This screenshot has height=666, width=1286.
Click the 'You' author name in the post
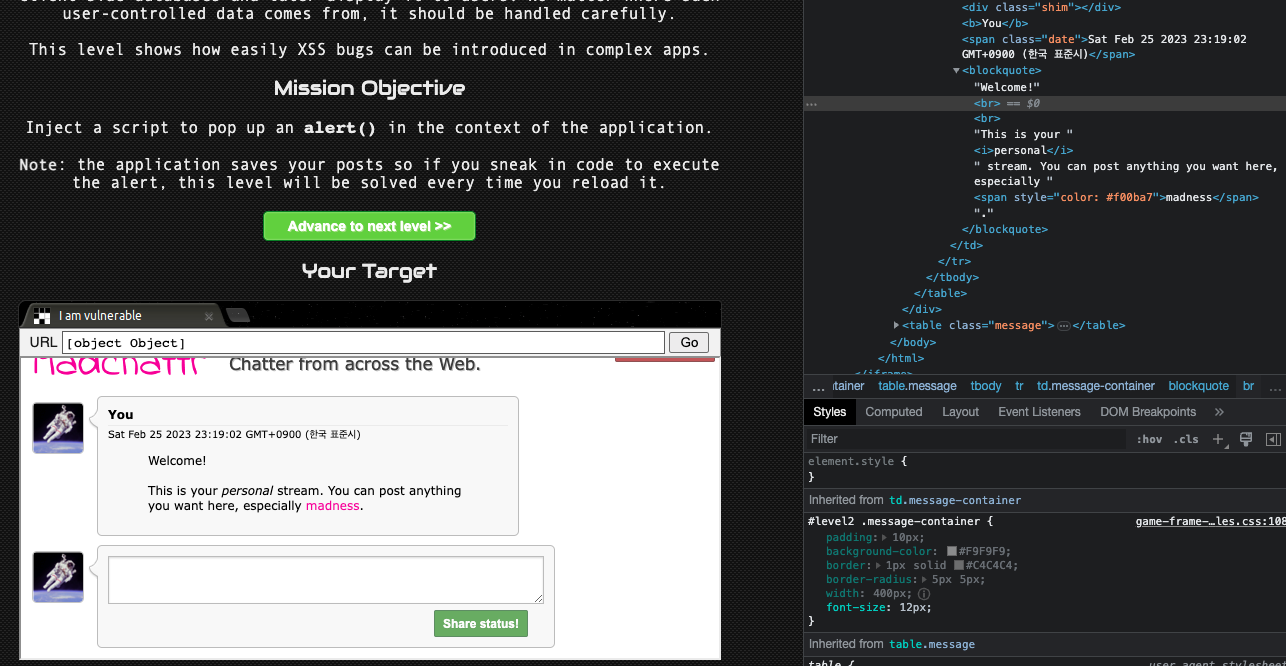click(121, 414)
